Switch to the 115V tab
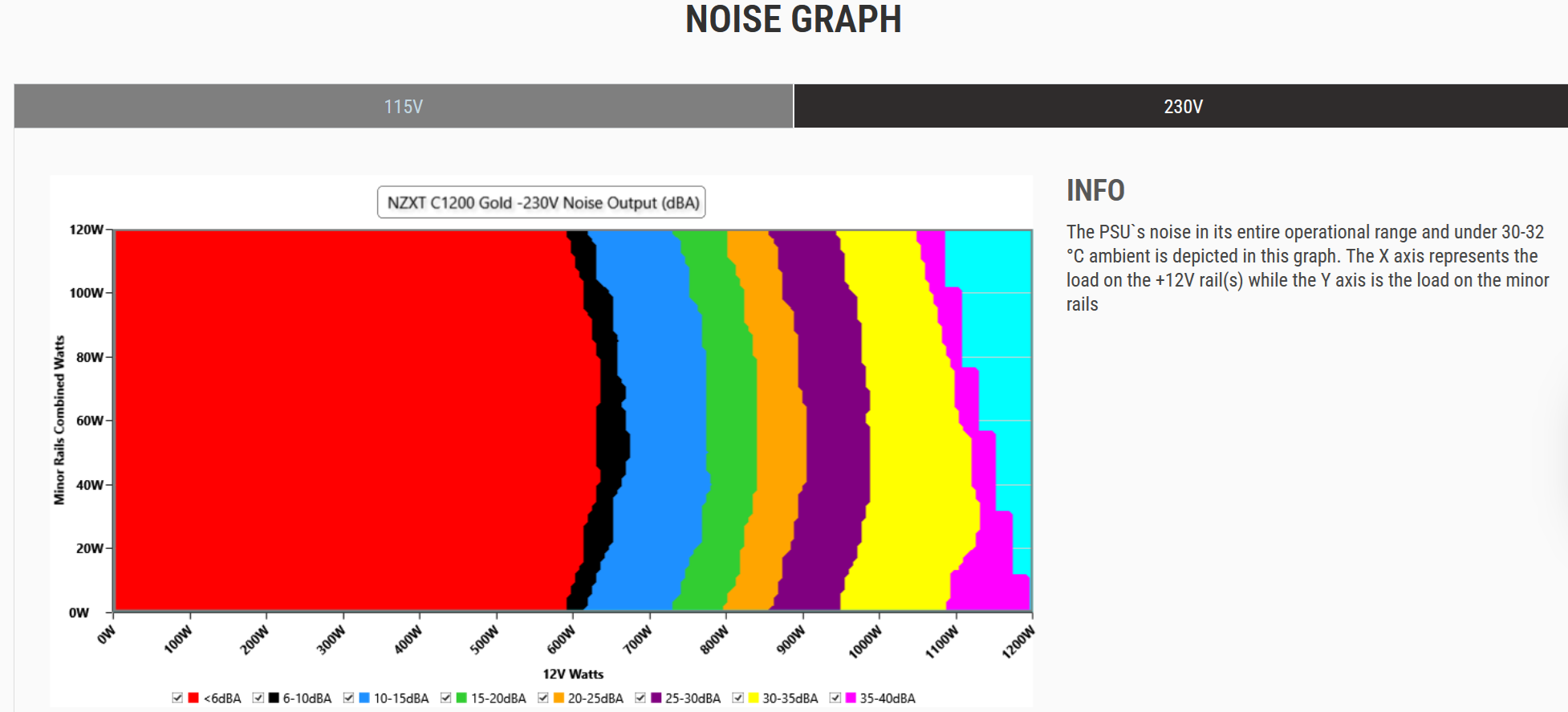The width and height of the screenshot is (1568, 712). [x=404, y=106]
